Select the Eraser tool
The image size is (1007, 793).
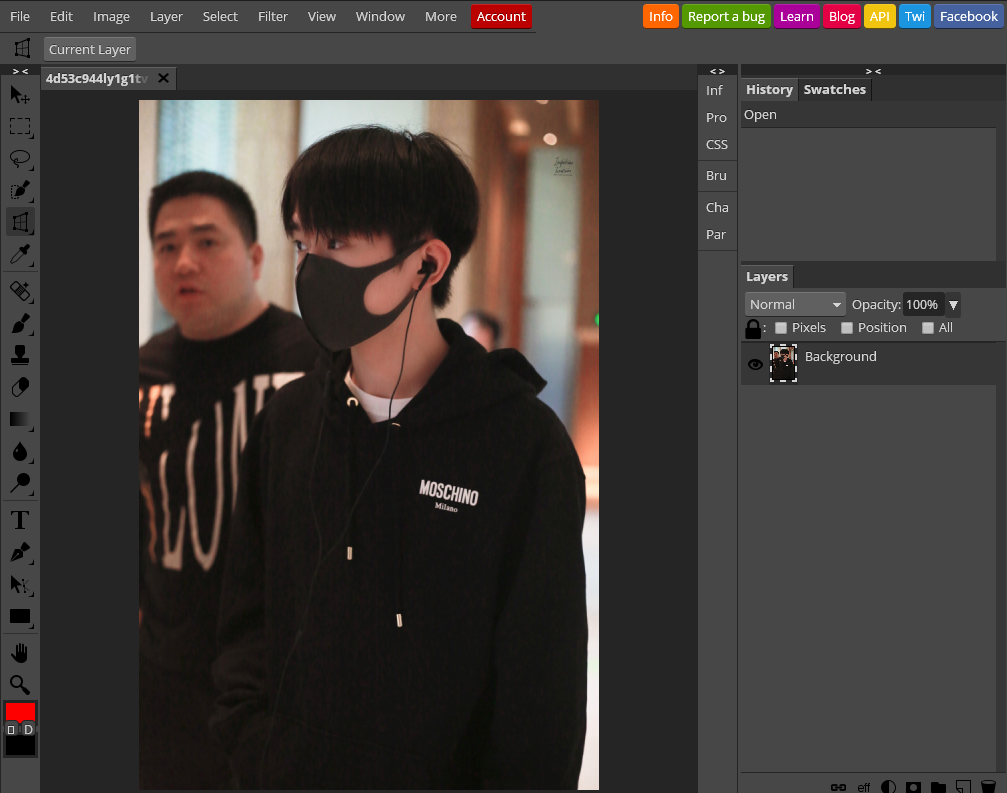20,387
